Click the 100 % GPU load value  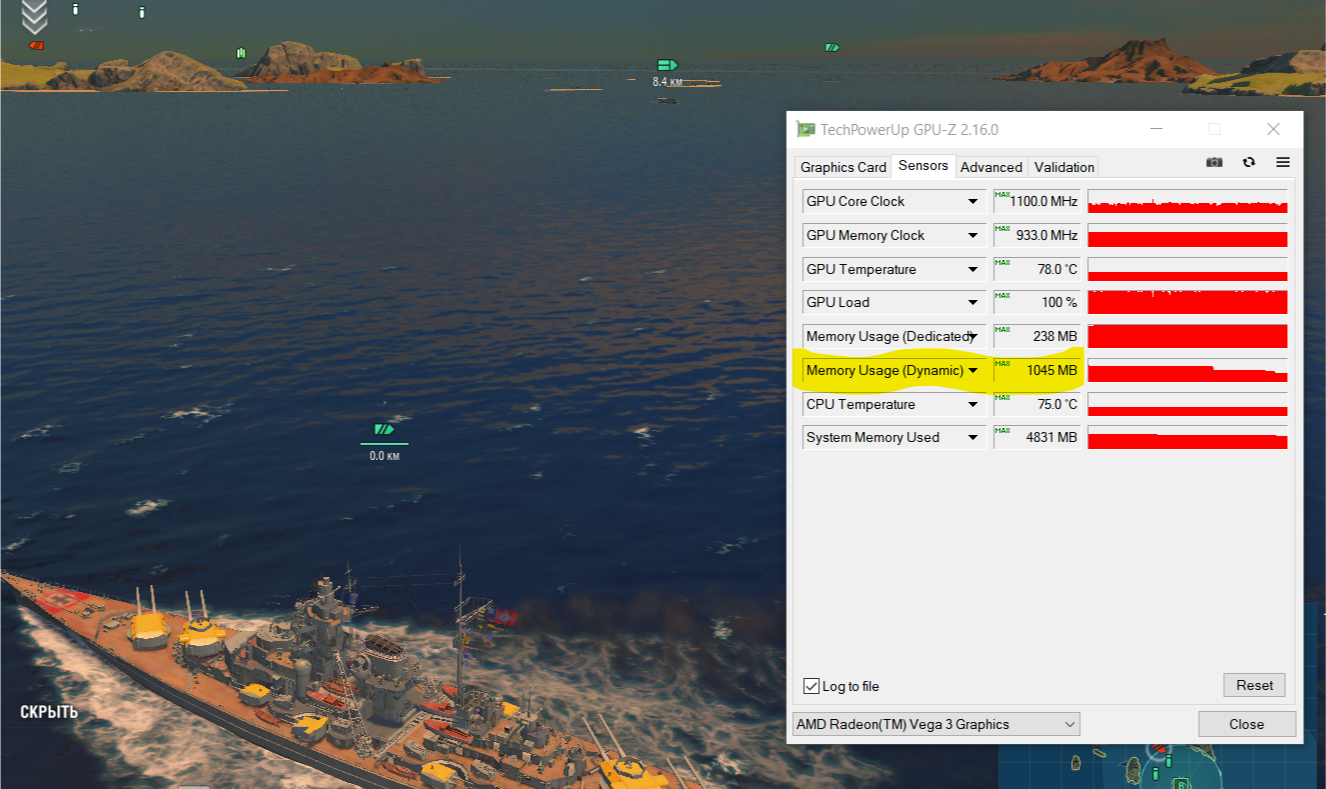click(1059, 302)
